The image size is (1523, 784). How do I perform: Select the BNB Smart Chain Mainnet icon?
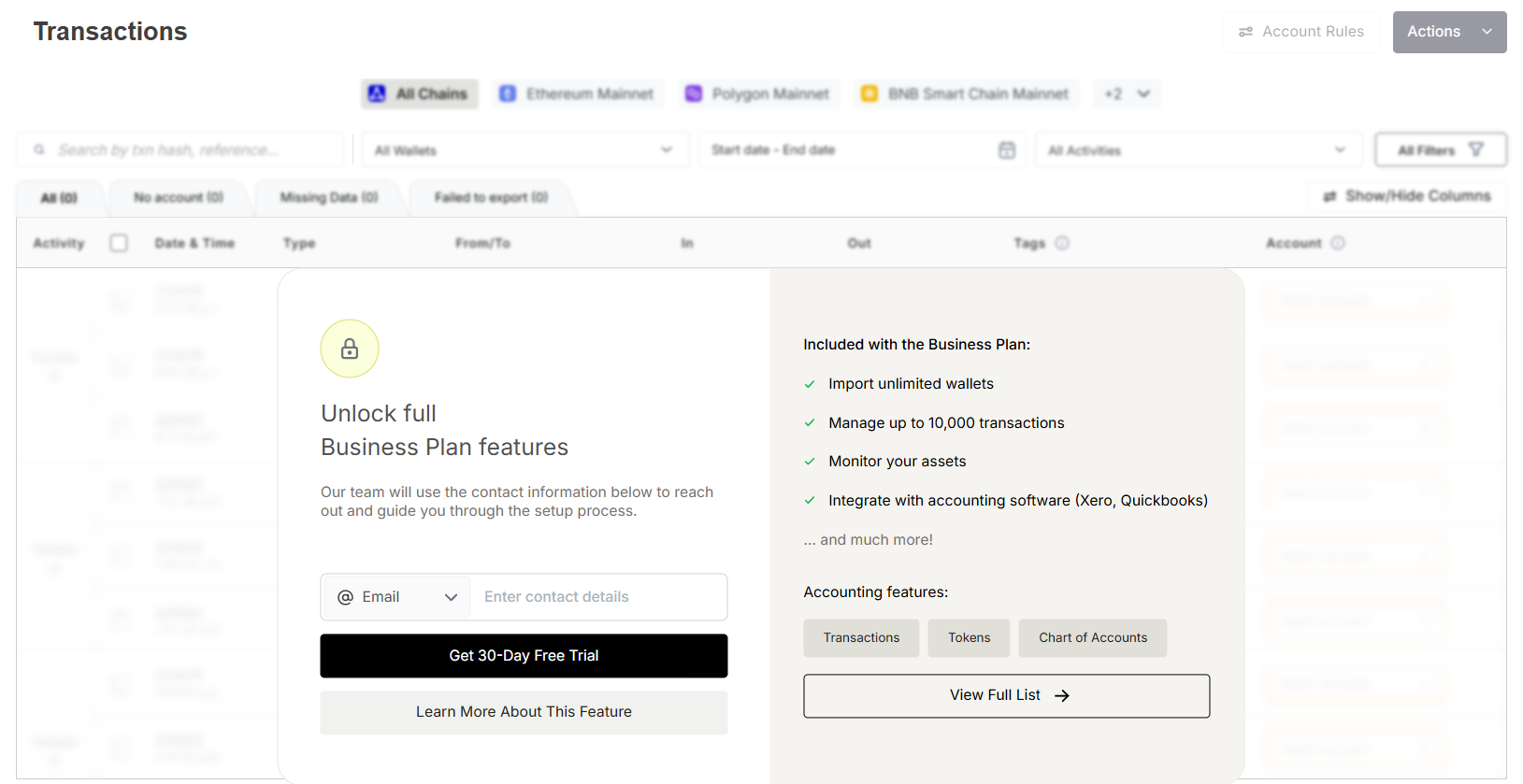869,93
